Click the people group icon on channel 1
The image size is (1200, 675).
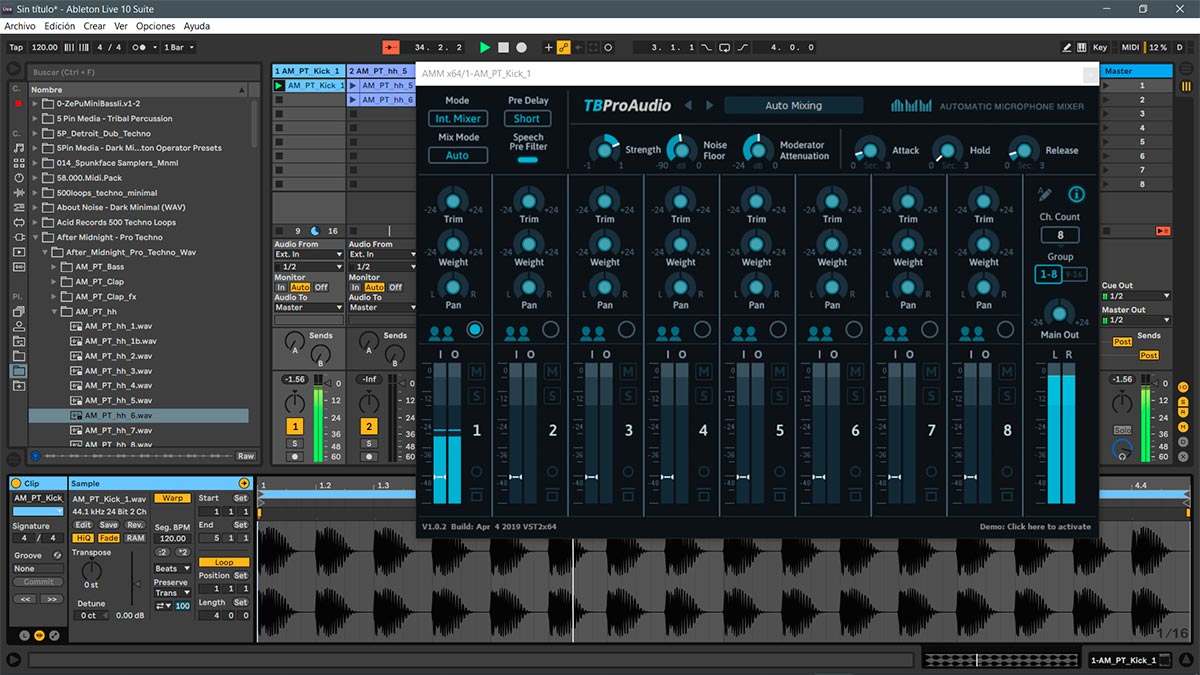pyautogui.click(x=440, y=332)
